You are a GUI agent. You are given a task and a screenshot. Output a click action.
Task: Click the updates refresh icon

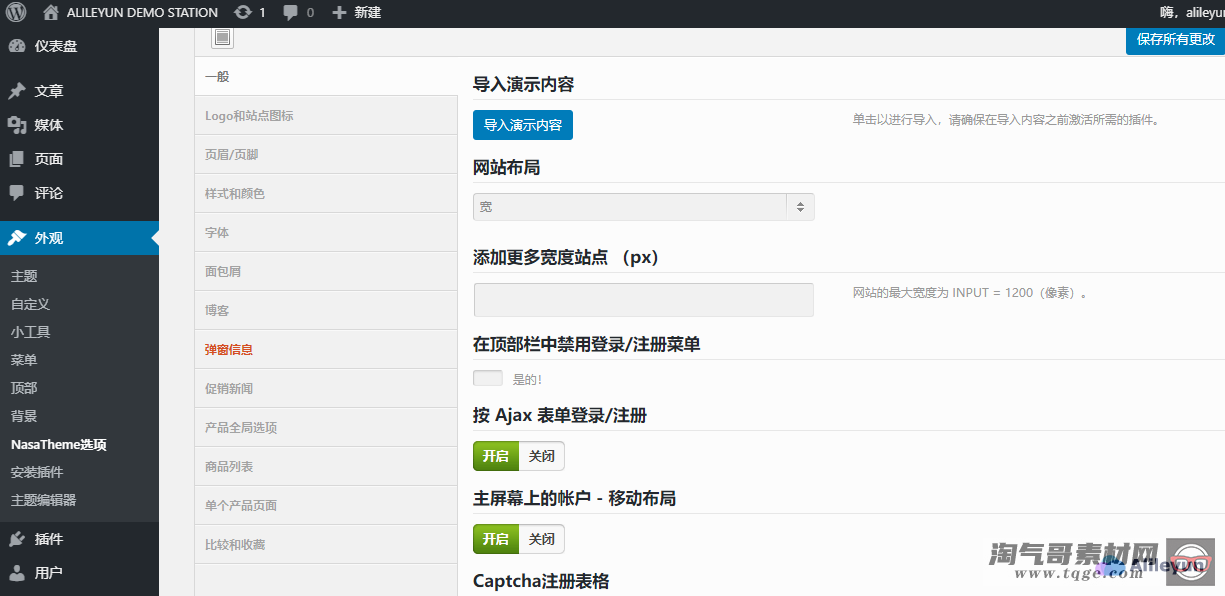pyautogui.click(x=243, y=13)
